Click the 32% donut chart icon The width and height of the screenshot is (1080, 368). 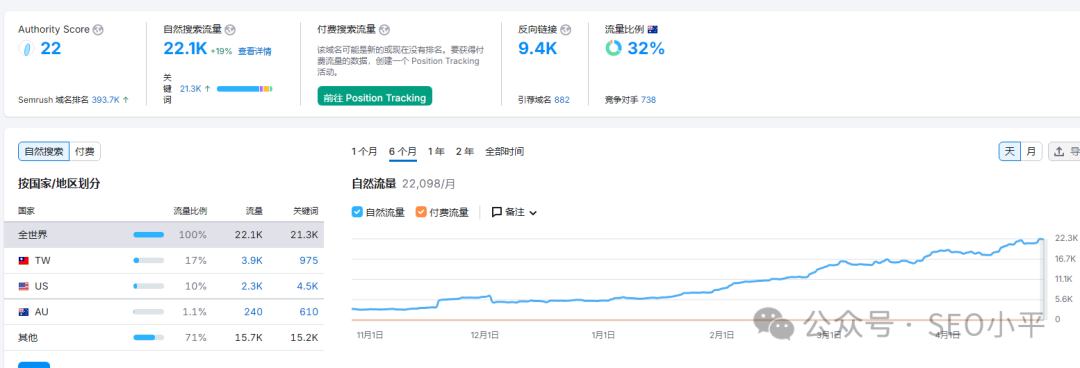tap(613, 48)
